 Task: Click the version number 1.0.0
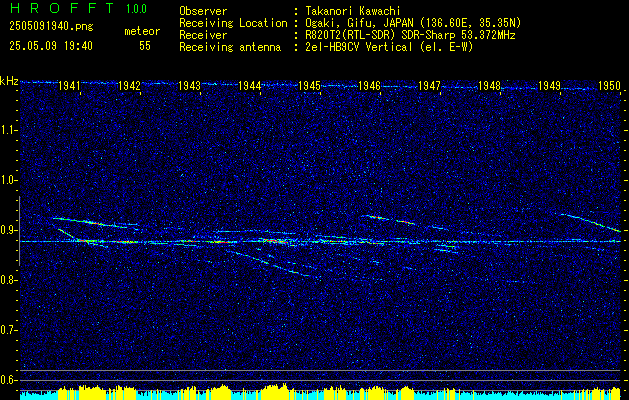coord(136,9)
